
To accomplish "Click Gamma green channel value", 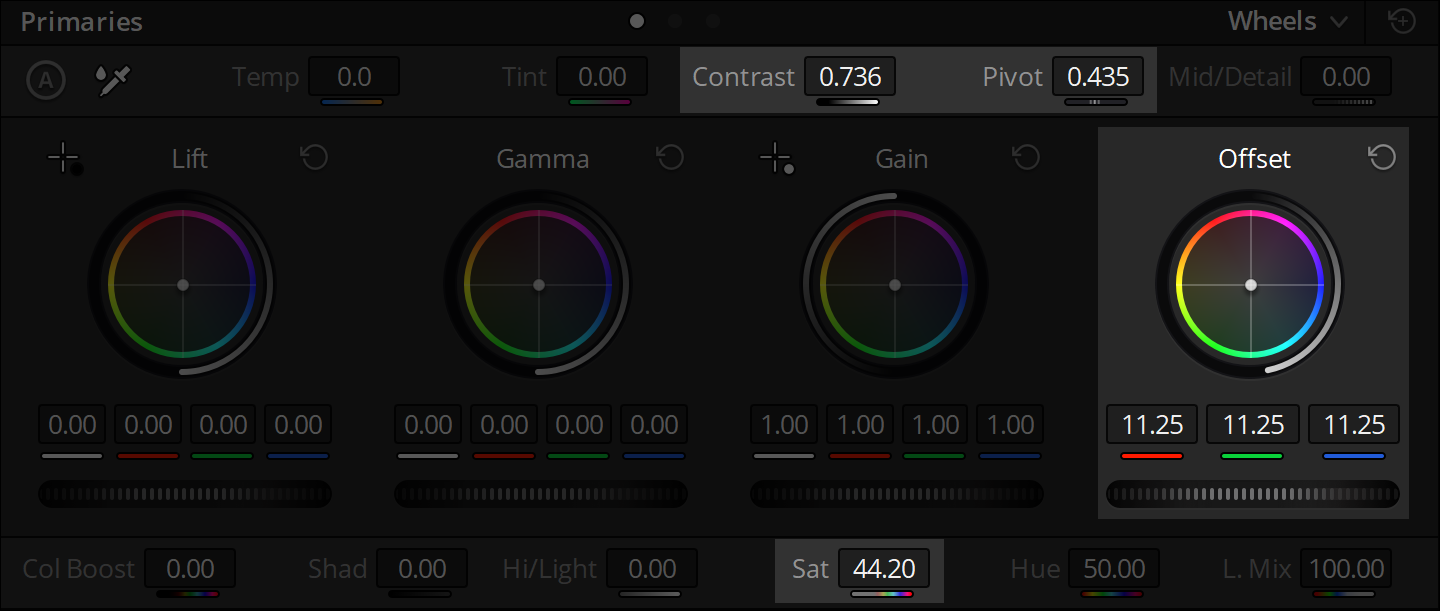I will (x=579, y=425).
